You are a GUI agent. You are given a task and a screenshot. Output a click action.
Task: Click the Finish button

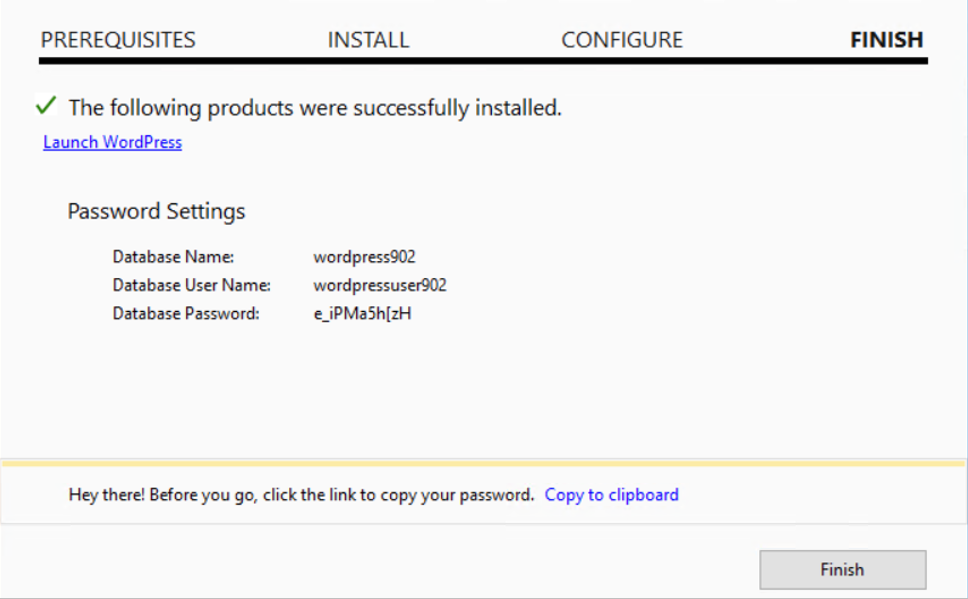click(843, 569)
